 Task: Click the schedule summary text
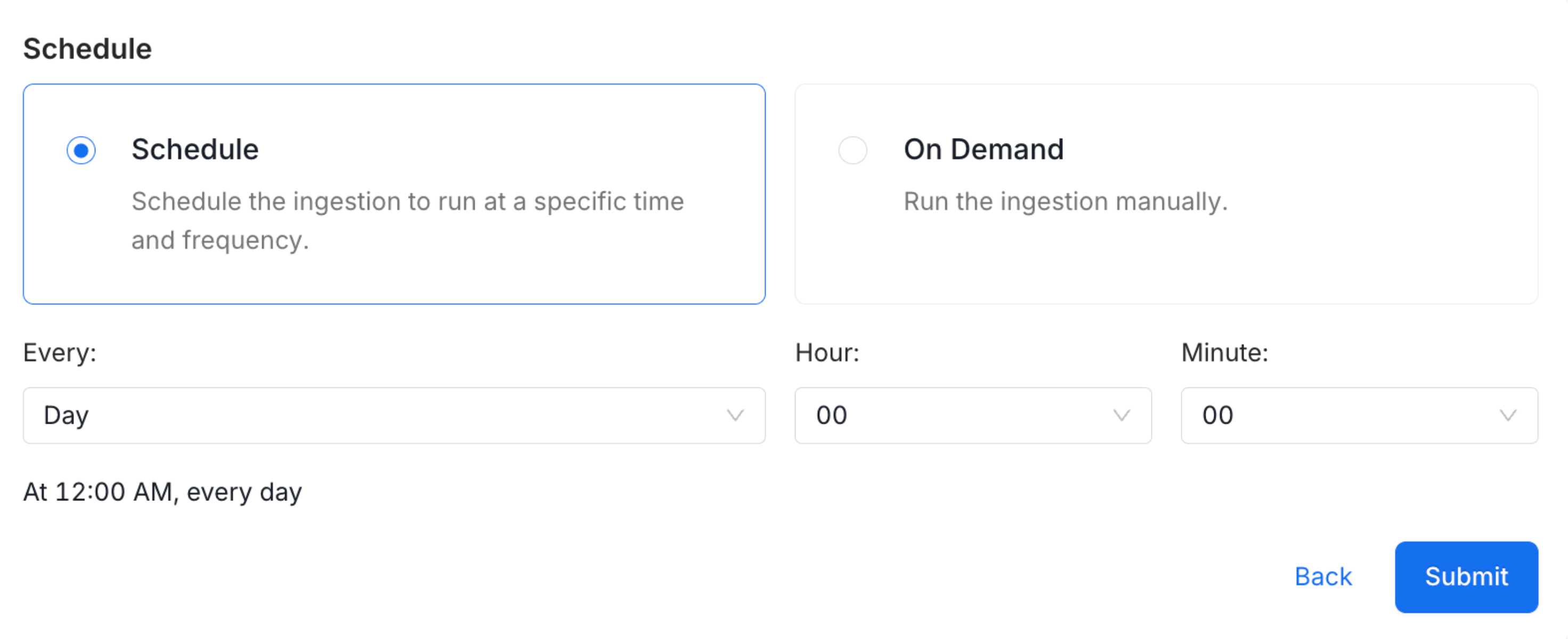pyautogui.click(x=163, y=491)
